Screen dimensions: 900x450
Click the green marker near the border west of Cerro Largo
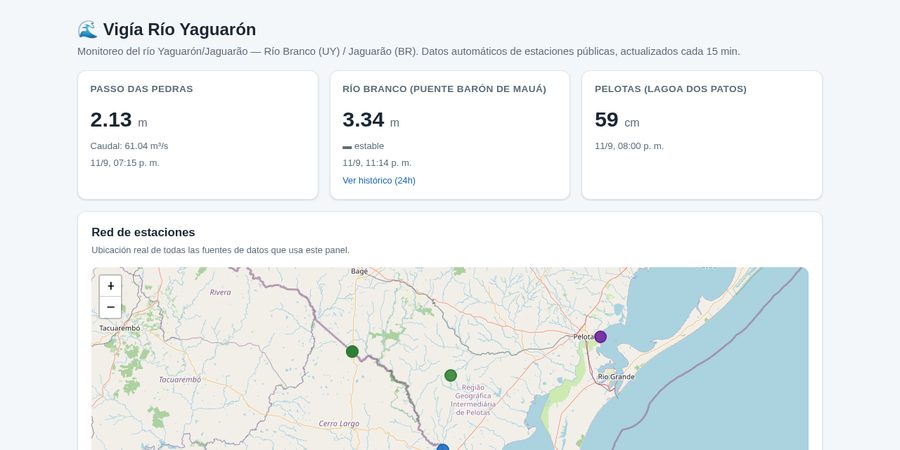coord(352,351)
